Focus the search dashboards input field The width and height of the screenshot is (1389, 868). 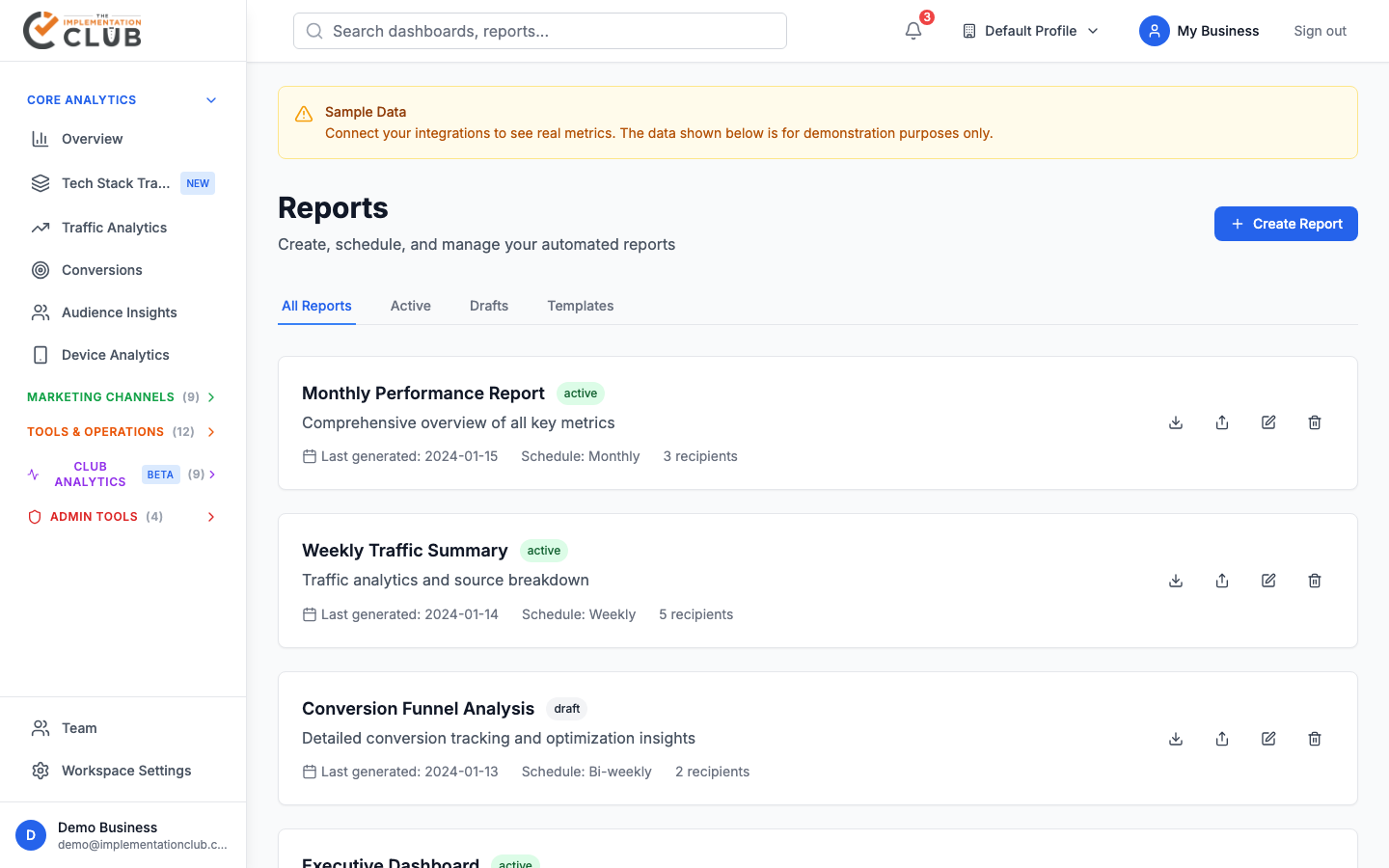[540, 31]
